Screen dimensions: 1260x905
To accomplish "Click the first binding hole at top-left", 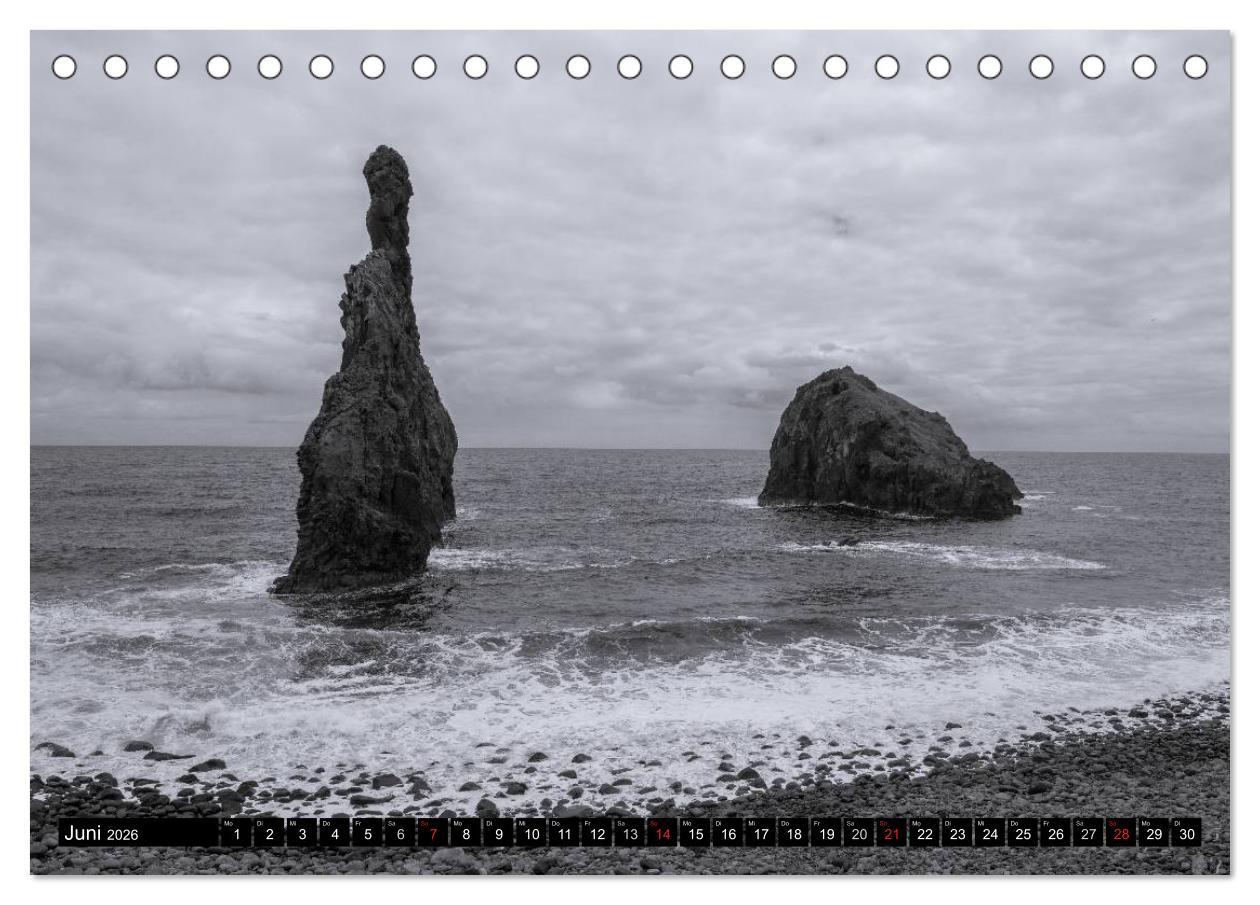I will (x=64, y=67).
